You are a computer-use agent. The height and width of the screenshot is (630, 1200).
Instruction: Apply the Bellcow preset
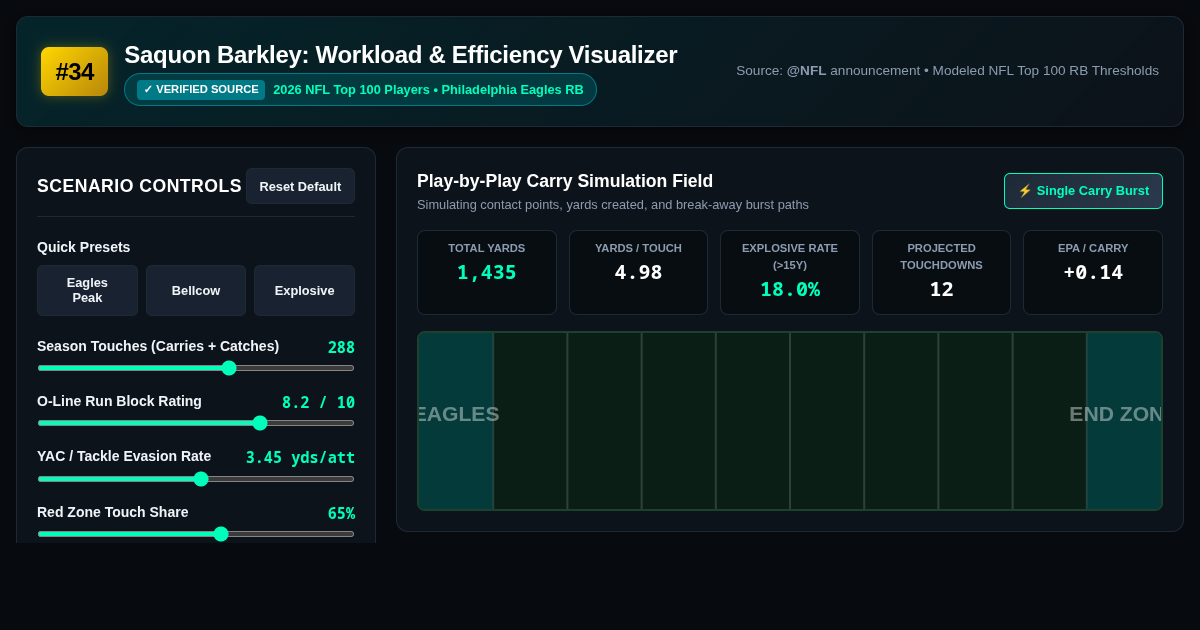(x=196, y=290)
